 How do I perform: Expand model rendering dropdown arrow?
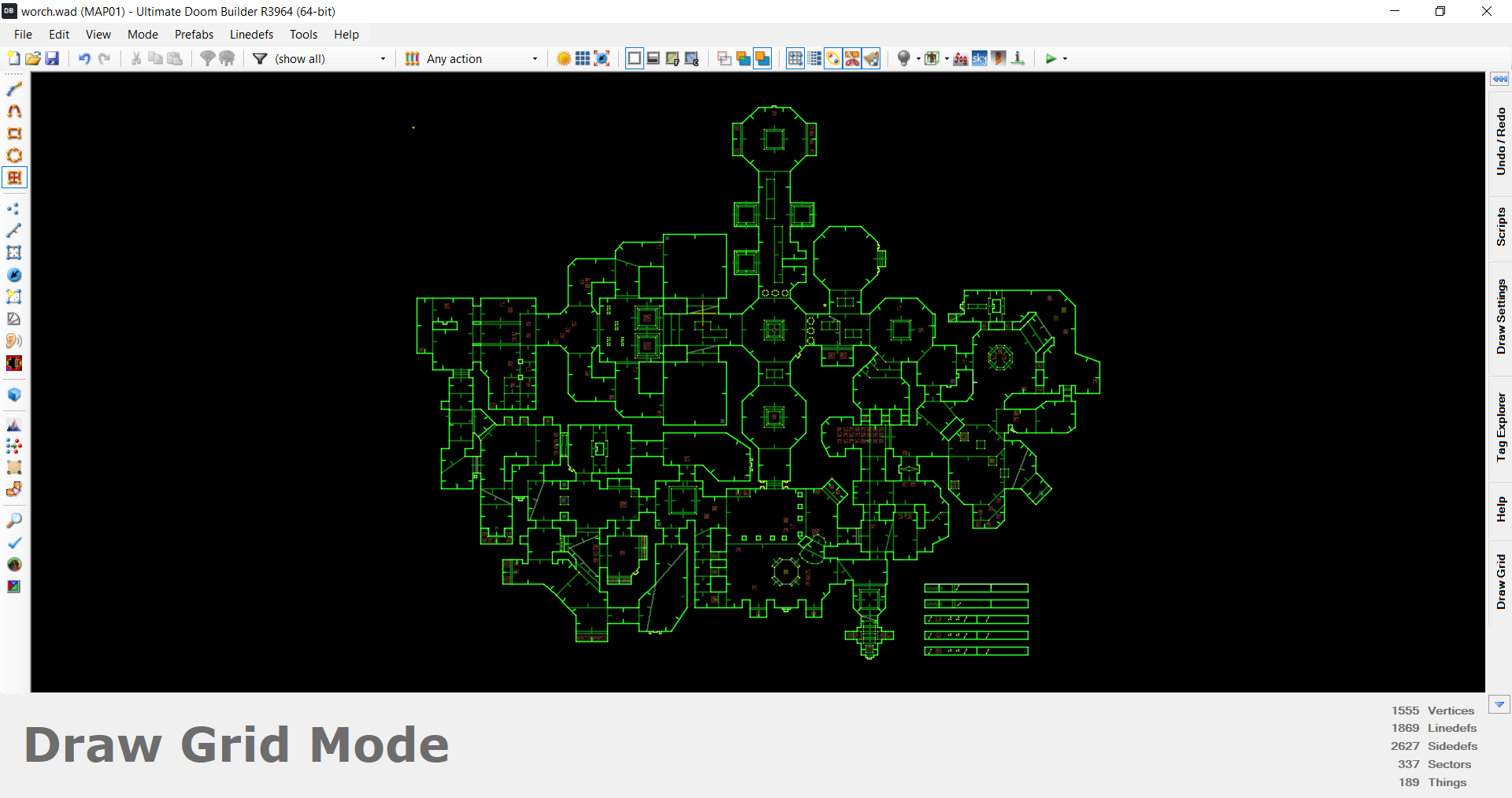point(947,58)
